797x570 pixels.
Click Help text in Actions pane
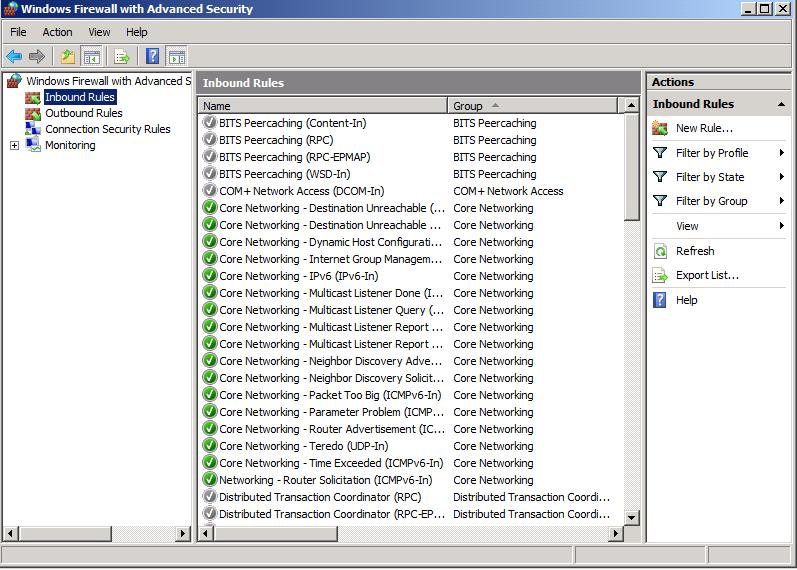686,300
